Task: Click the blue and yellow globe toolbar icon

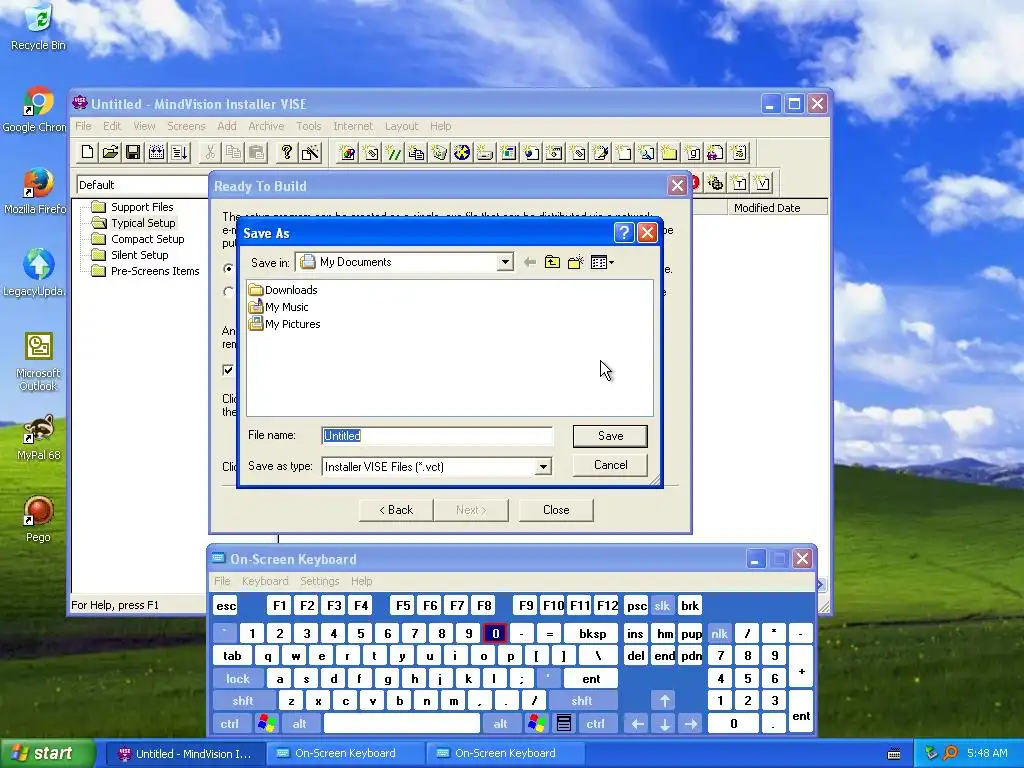Action: [462, 153]
